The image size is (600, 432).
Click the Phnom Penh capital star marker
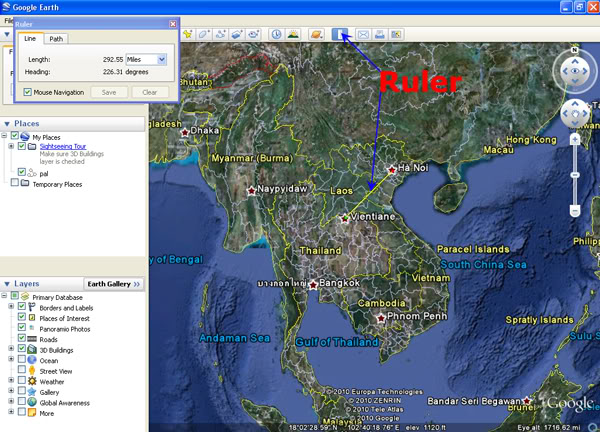381,318
